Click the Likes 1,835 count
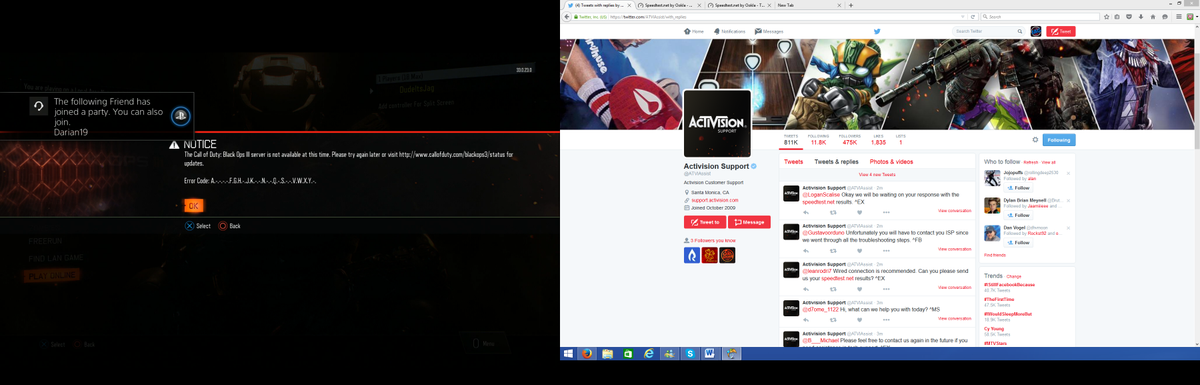Image resolution: width=1200 pixels, height=385 pixels. (x=878, y=141)
